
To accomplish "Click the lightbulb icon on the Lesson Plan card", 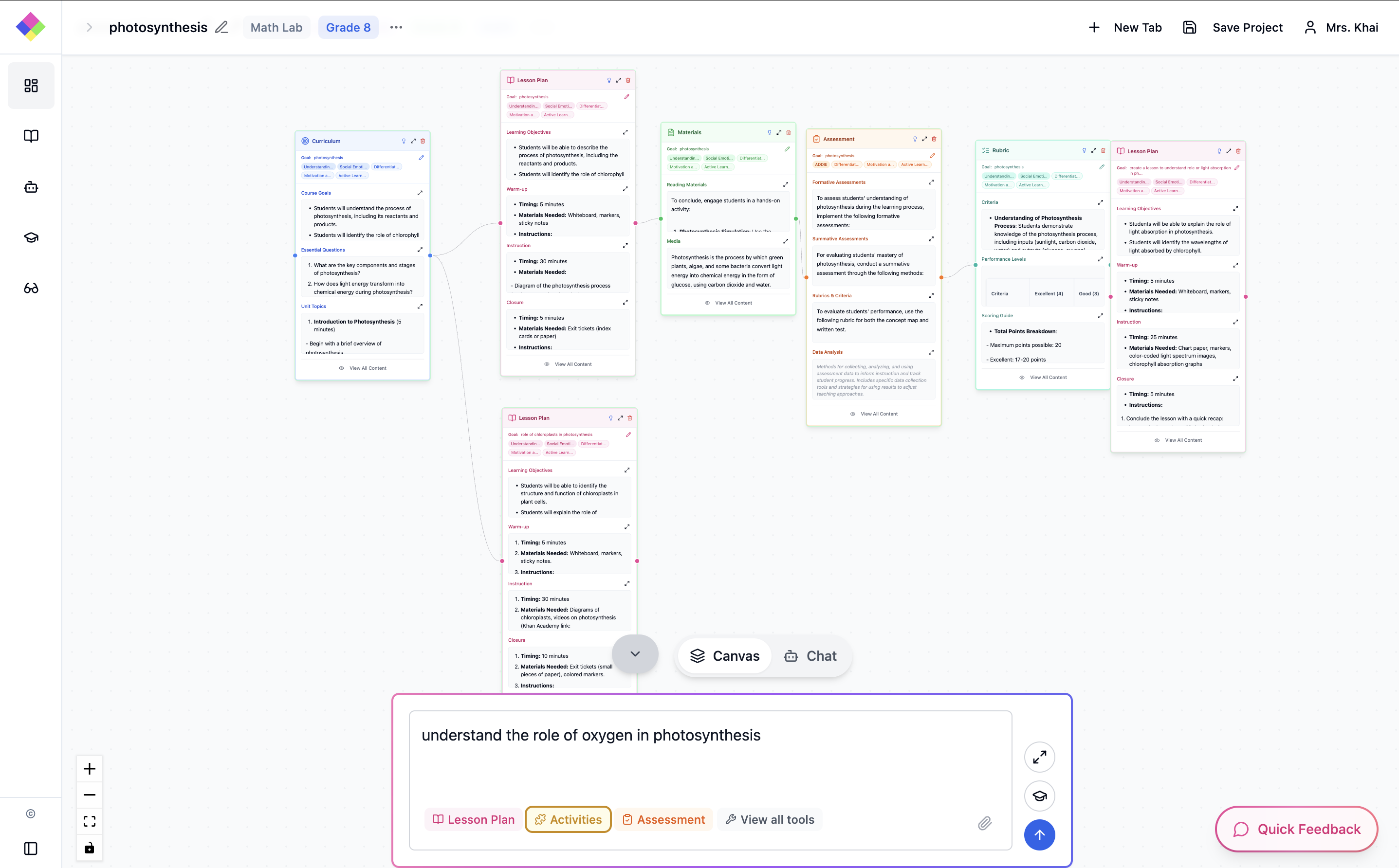I will pos(609,80).
